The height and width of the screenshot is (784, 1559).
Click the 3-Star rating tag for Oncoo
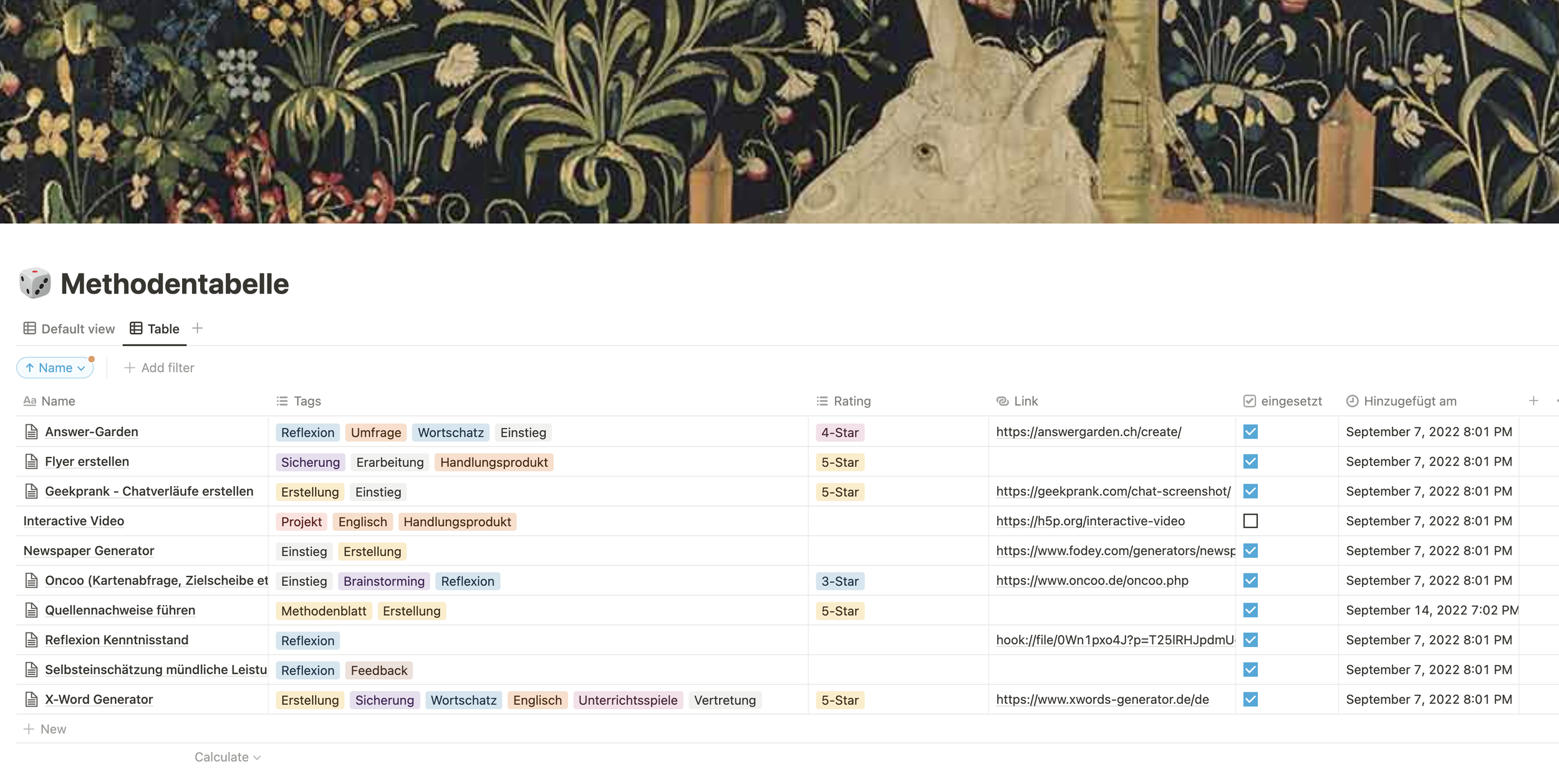(x=839, y=581)
